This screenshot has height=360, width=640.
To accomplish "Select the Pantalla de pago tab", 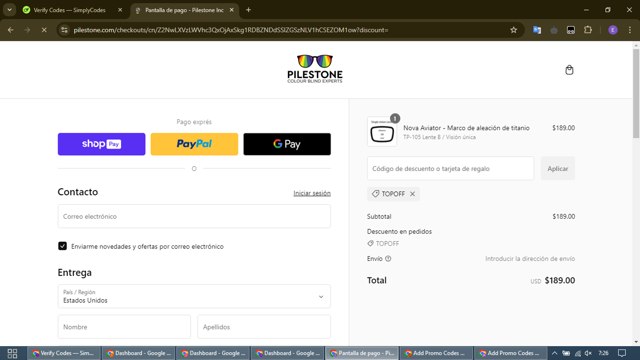I will pyautogui.click(x=184, y=10).
